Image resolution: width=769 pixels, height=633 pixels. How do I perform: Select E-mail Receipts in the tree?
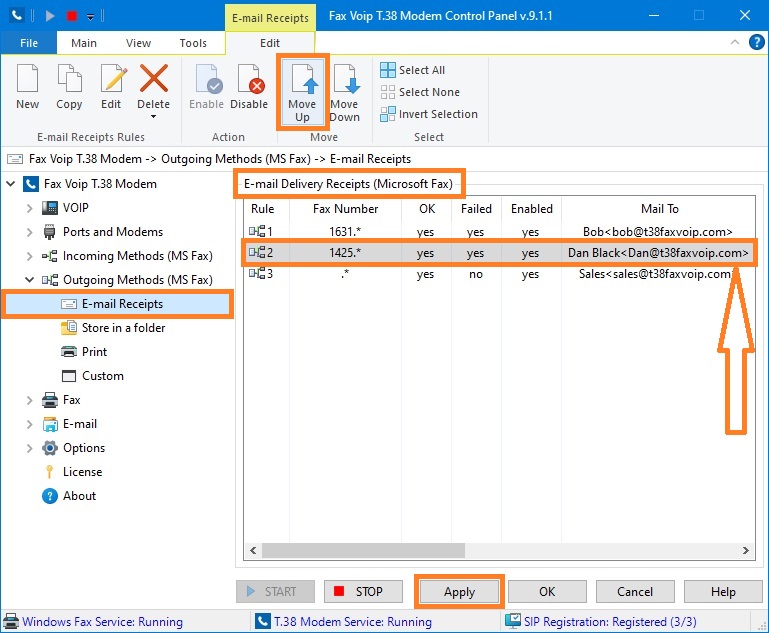122,304
